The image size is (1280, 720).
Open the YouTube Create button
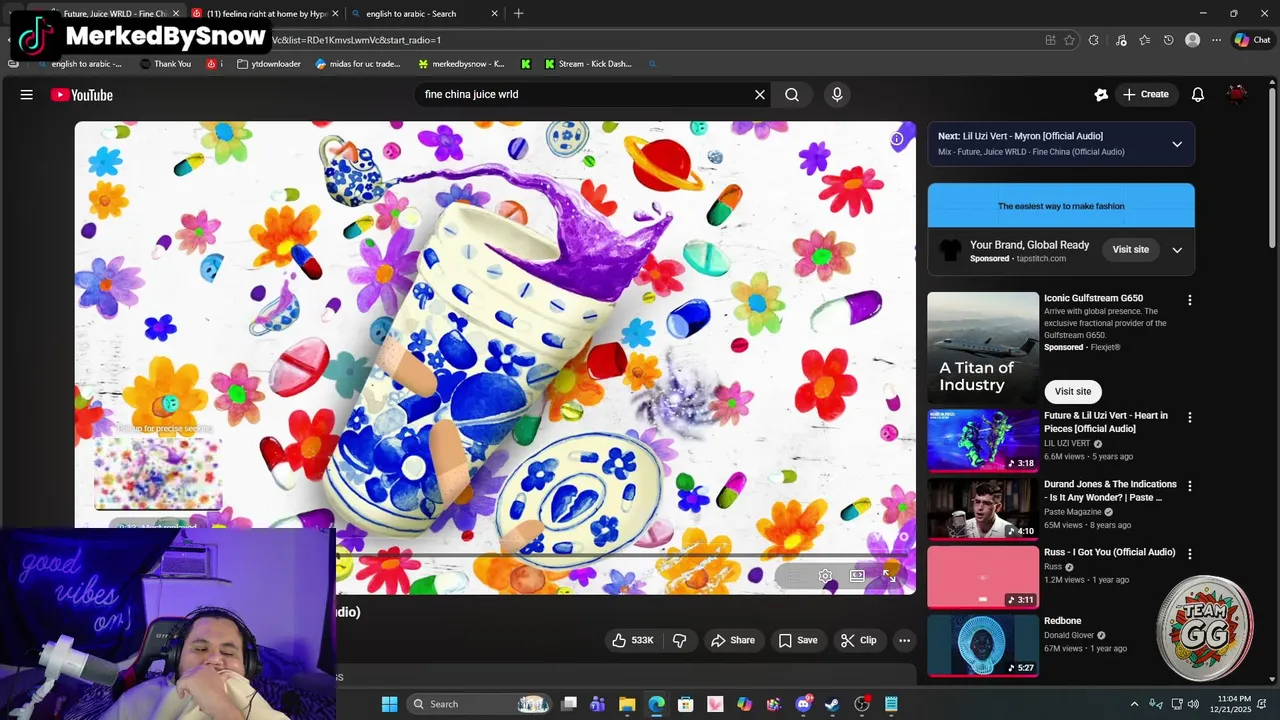pyautogui.click(x=1146, y=95)
